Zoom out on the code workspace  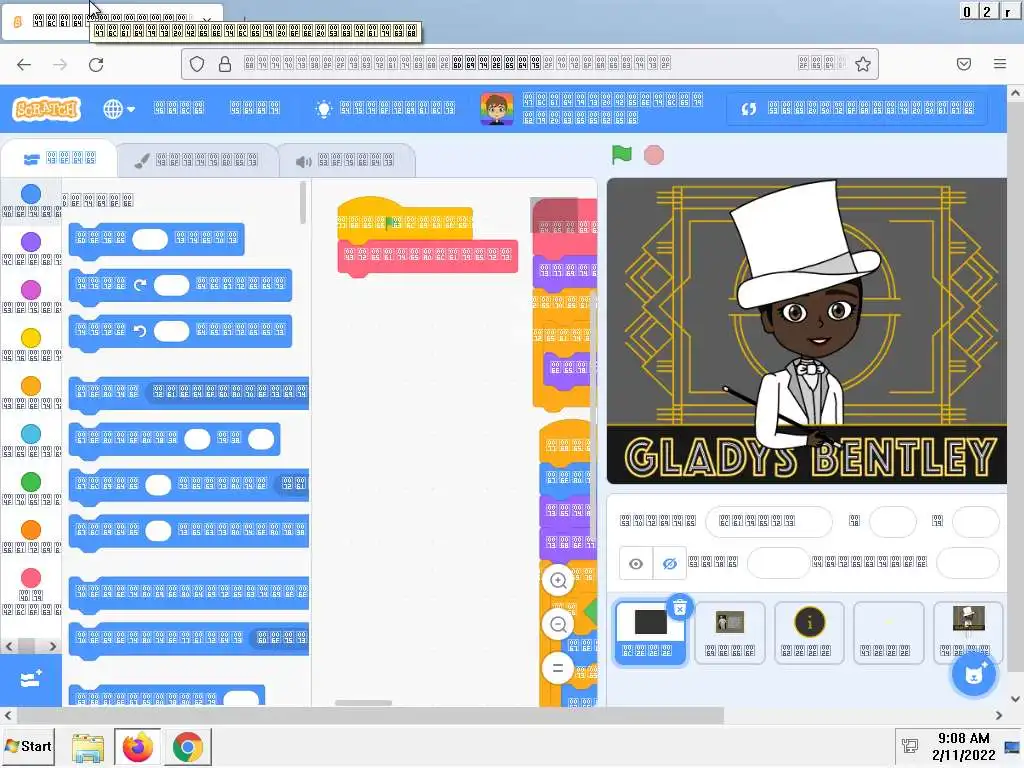pyautogui.click(x=558, y=625)
